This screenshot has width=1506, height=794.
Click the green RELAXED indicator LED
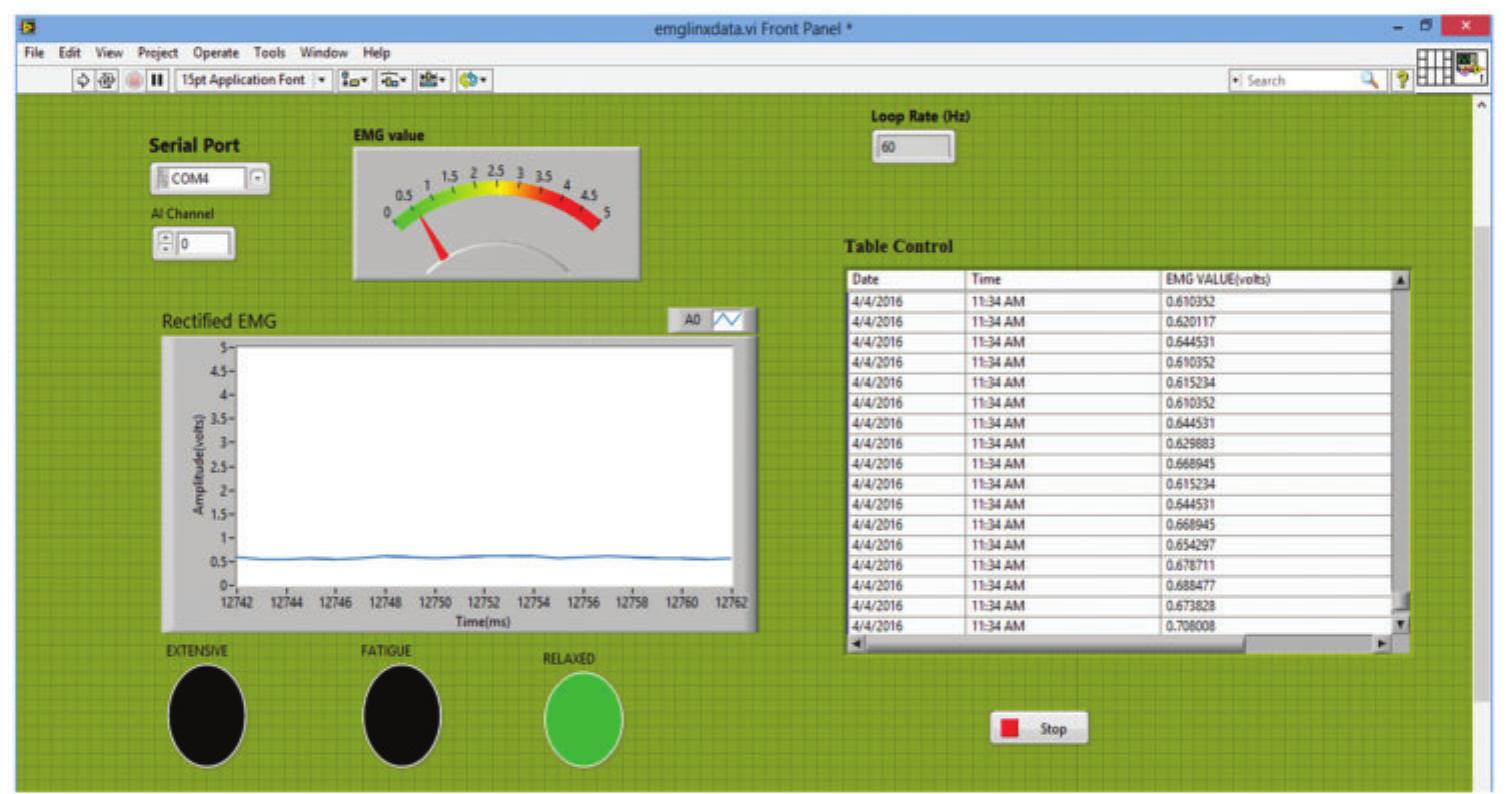583,719
